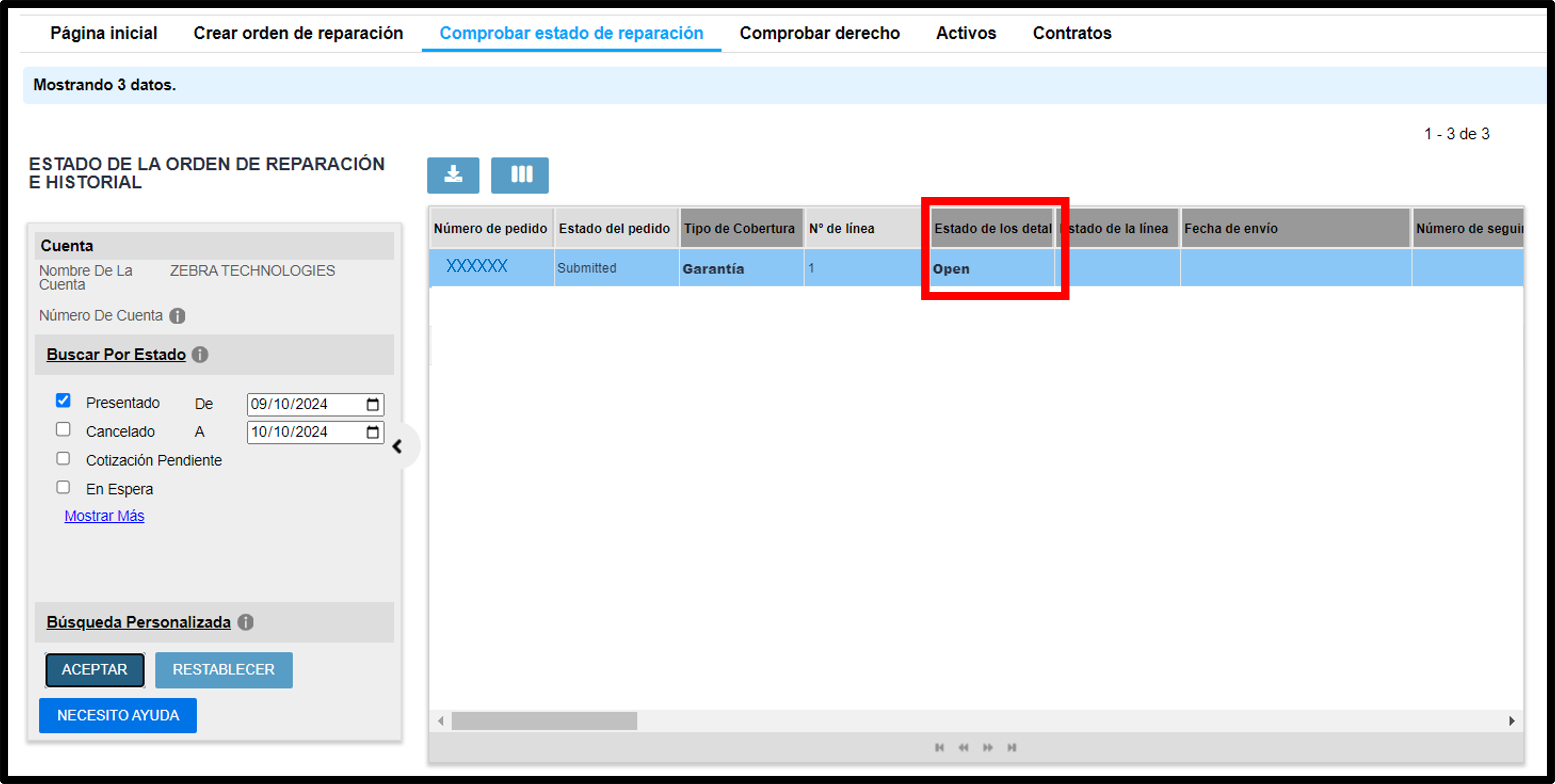1555x784 pixels.
Task: Click the horizontal scrollbar left arrow
Action: click(x=441, y=721)
